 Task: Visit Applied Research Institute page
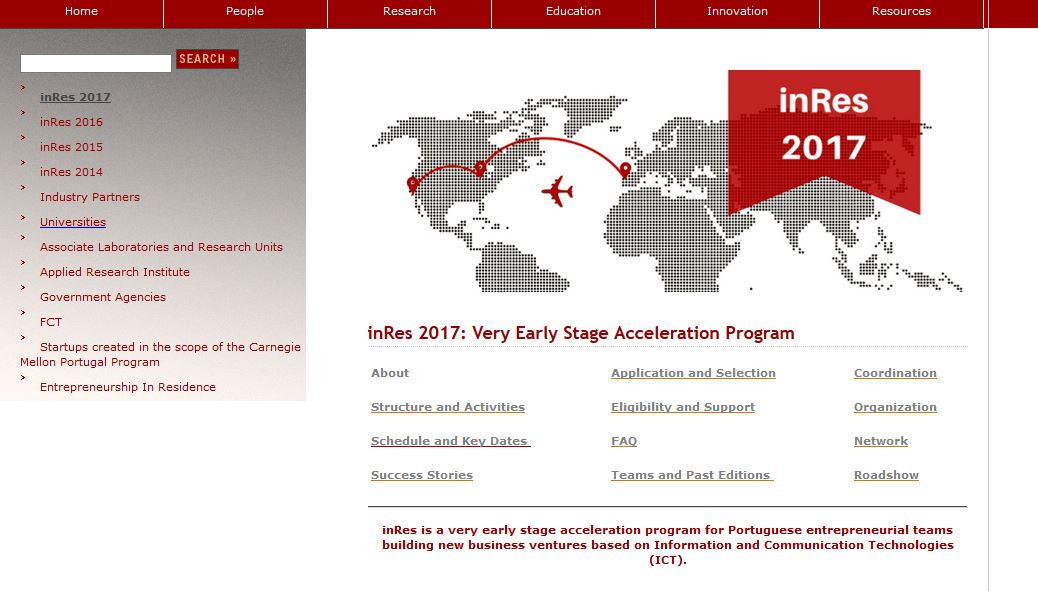(115, 272)
